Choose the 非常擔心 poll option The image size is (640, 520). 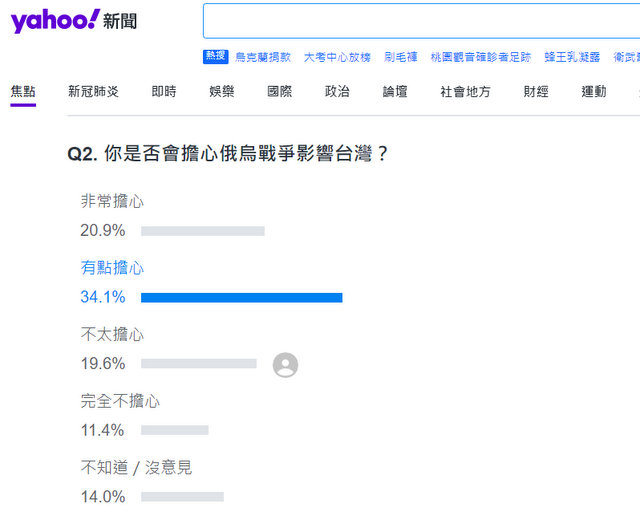[x=112, y=202]
